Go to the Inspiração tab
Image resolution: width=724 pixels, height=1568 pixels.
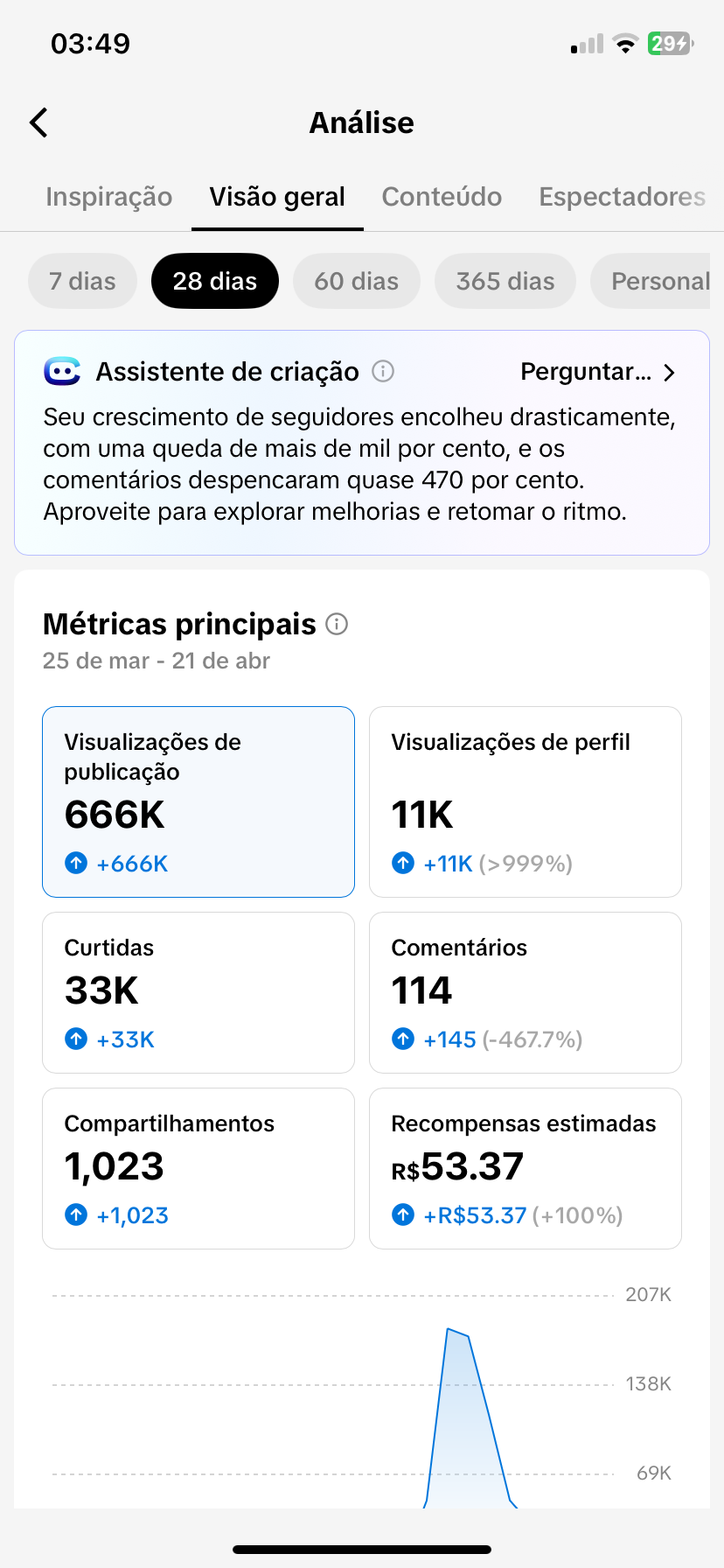pos(109,197)
